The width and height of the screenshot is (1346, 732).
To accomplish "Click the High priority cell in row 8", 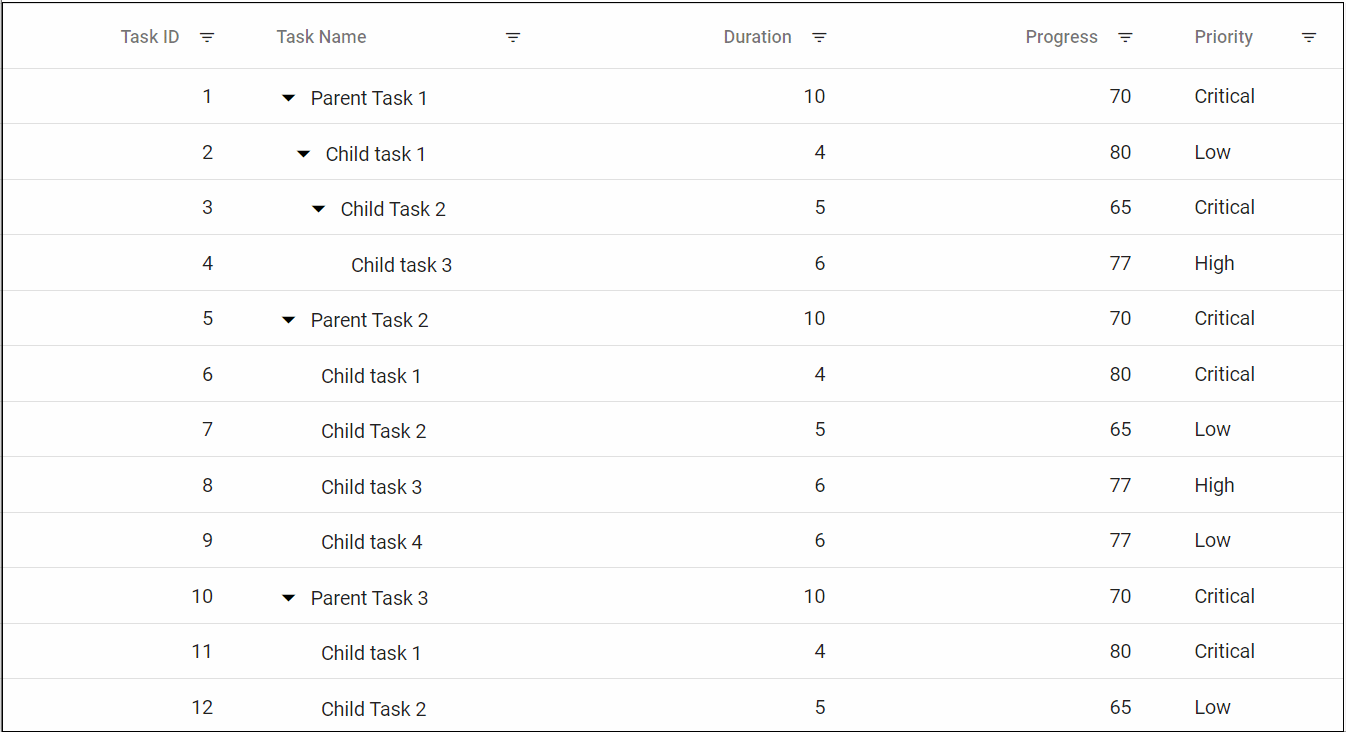I will pos(1214,486).
